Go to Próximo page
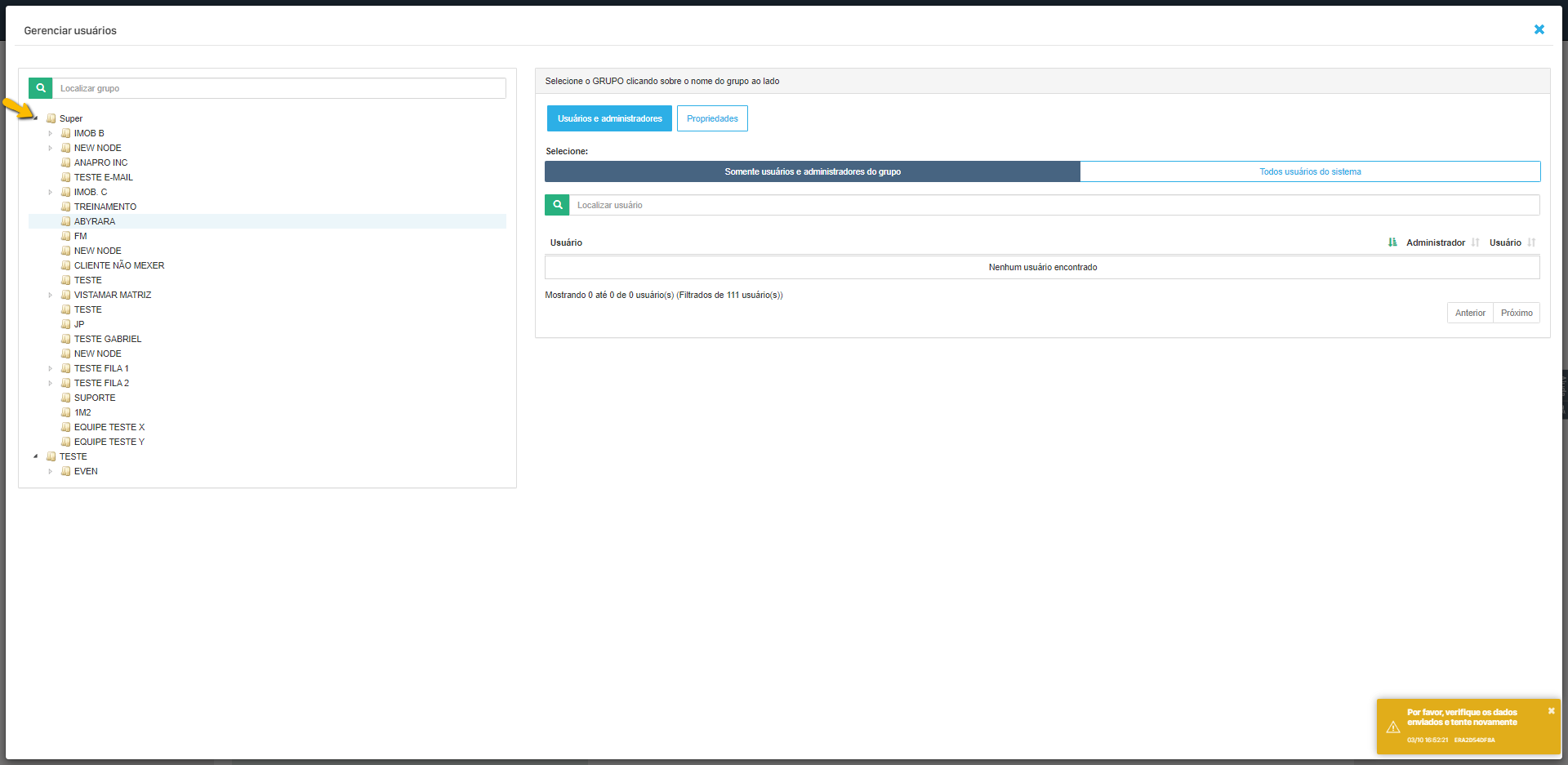The image size is (1568, 765). [1516, 313]
